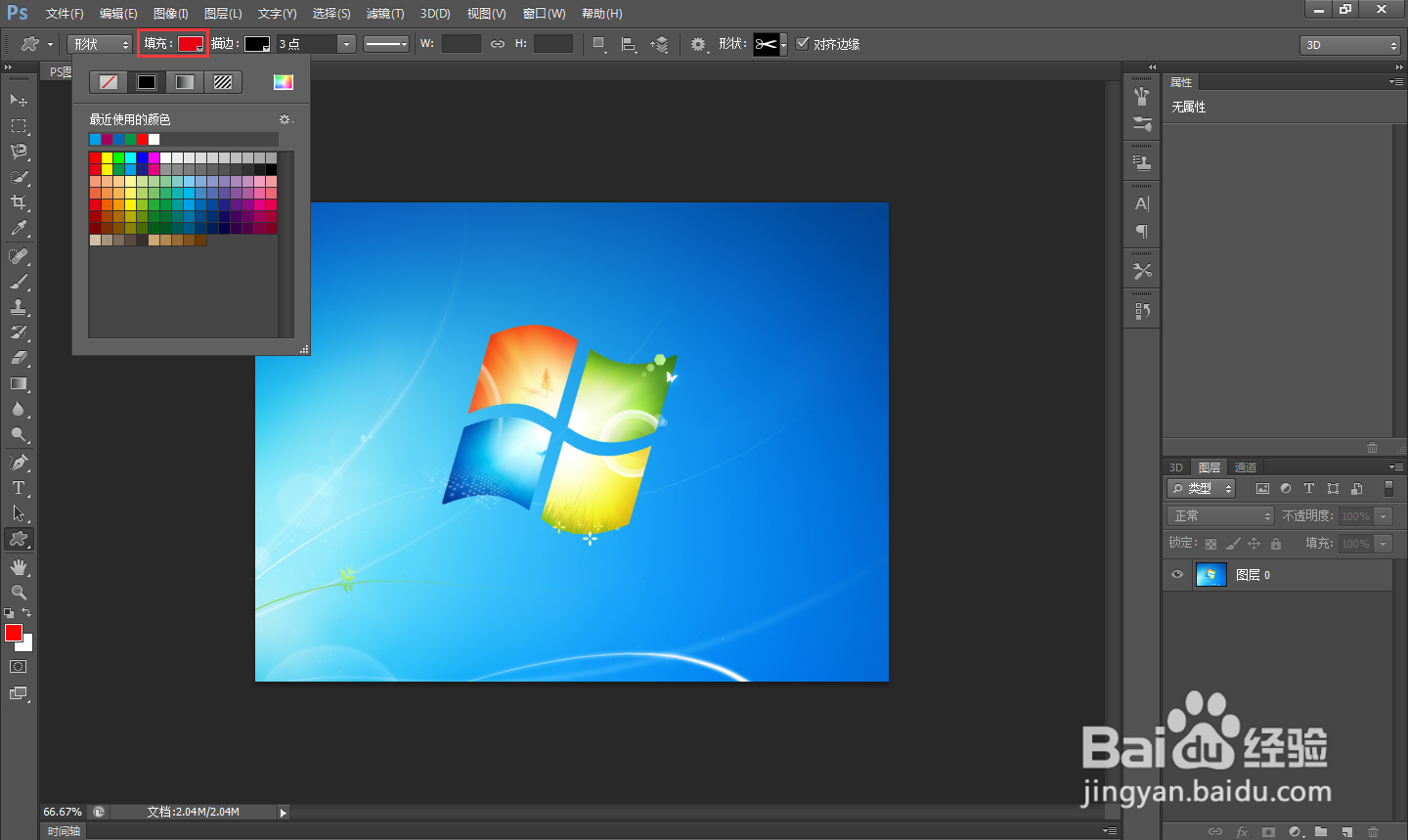Screen dimensions: 1408x840
Task: Toggle the type layer filter icon
Action: tap(1309, 488)
